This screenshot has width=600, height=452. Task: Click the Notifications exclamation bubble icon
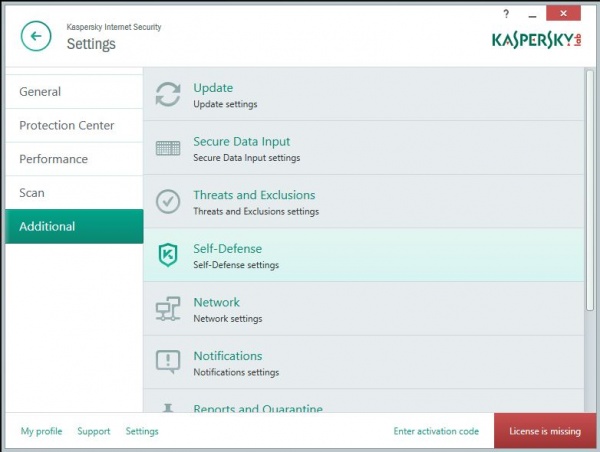tap(168, 362)
